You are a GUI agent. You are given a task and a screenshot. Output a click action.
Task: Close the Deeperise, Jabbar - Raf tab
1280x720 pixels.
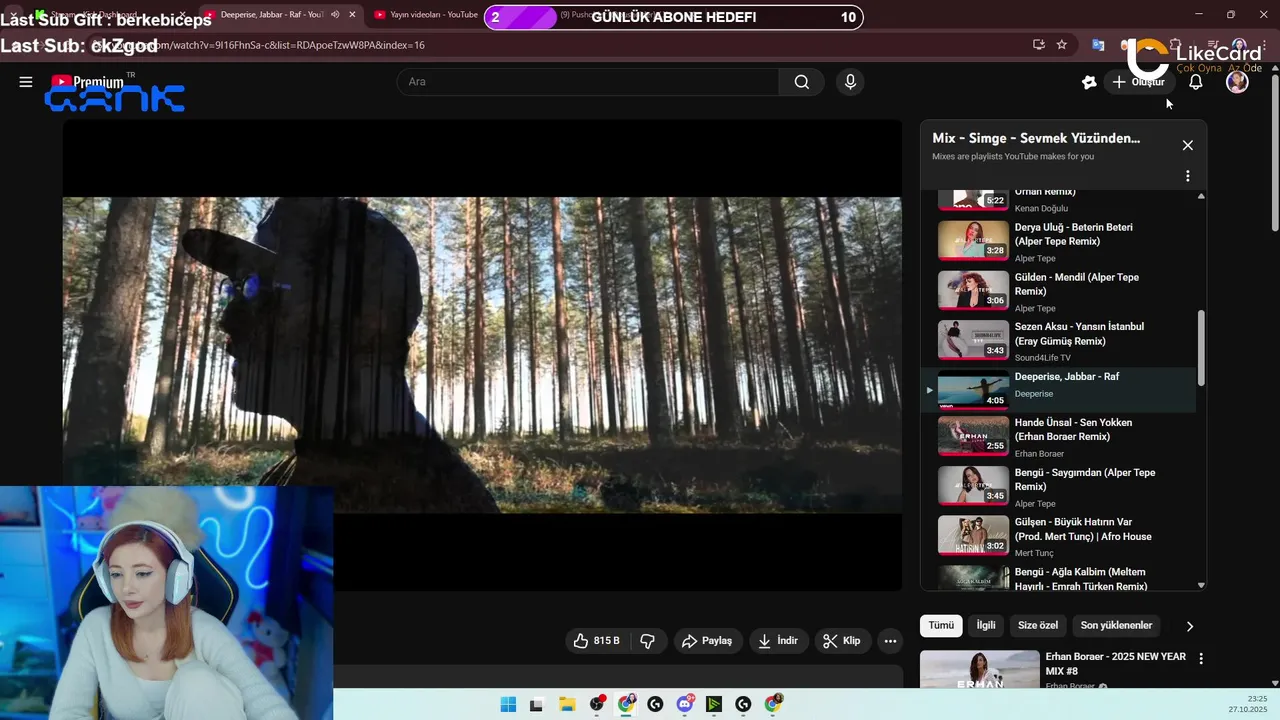(x=352, y=15)
